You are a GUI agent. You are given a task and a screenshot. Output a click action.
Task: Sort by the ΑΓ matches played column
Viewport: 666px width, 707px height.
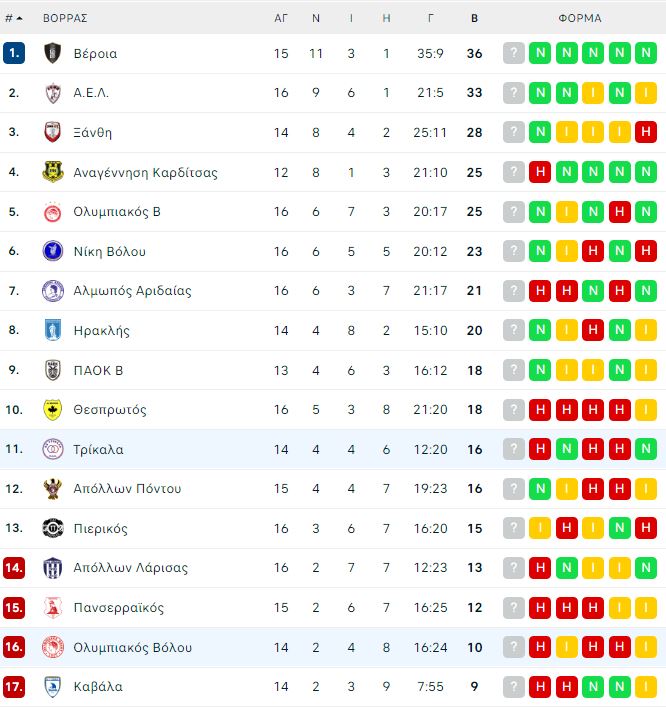(x=281, y=18)
